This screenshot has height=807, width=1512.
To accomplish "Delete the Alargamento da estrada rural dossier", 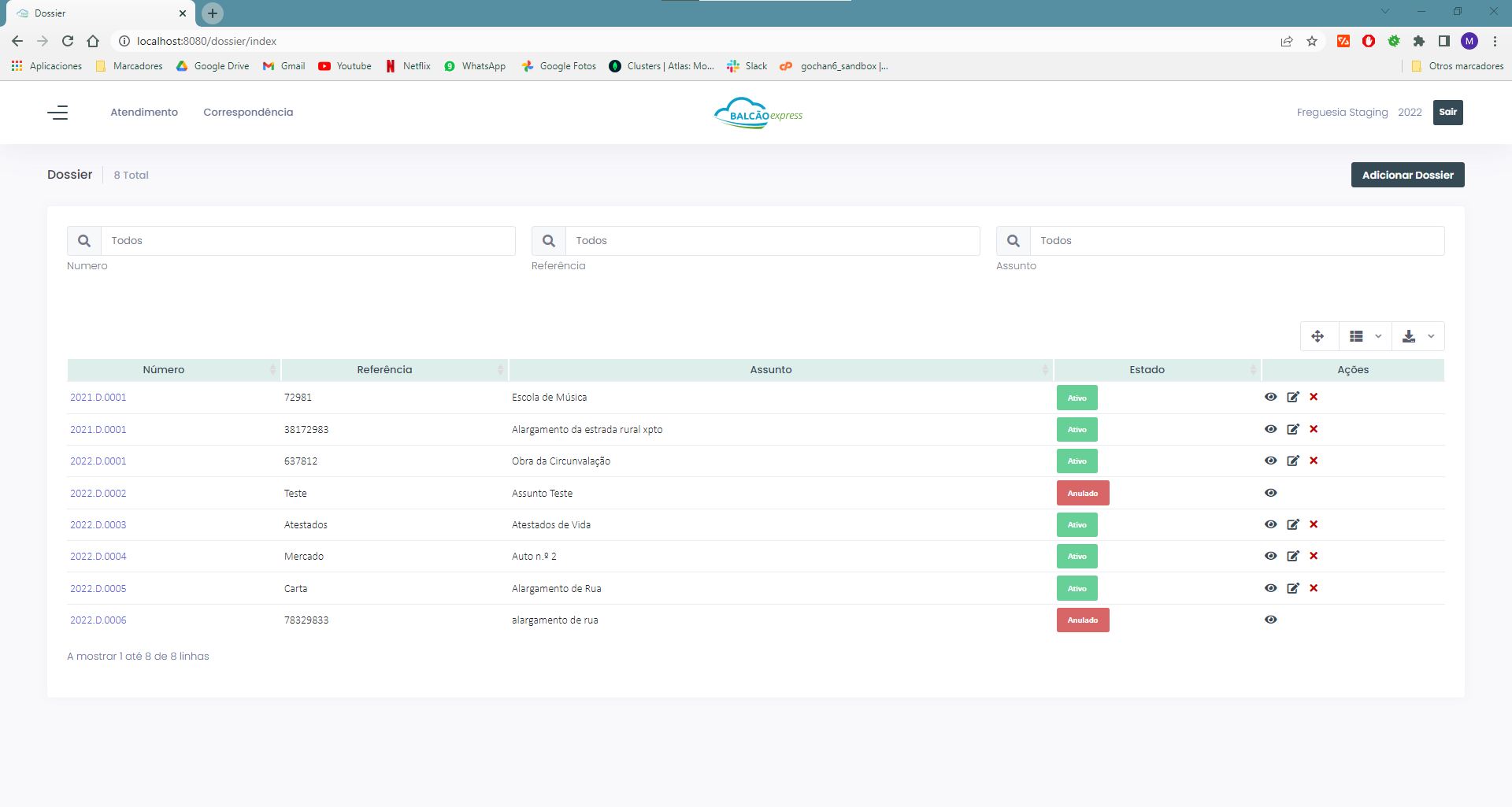I will 1314,429.
